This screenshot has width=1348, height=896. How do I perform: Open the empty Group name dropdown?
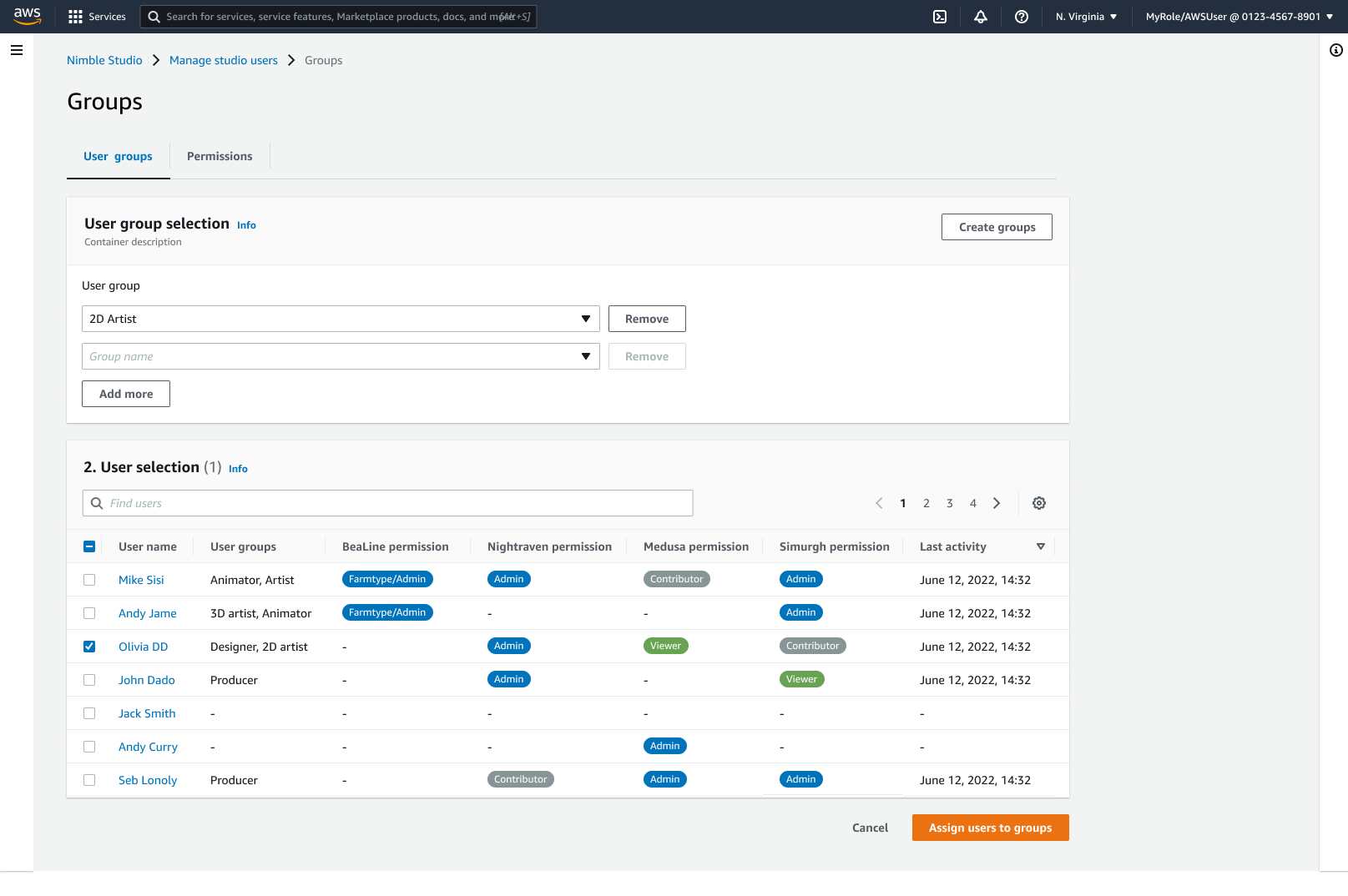(x=341, y=356)
